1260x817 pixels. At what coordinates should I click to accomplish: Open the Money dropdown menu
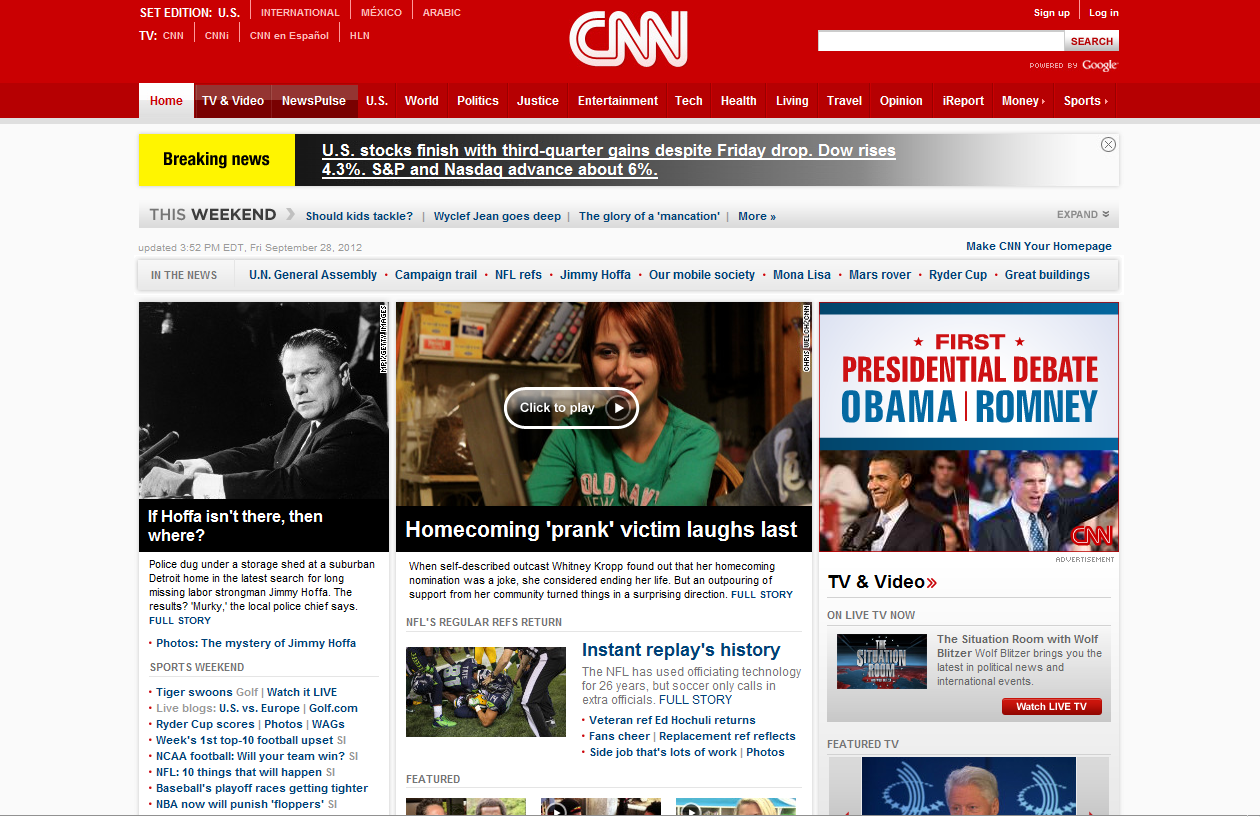click(x=1023, y=101)
